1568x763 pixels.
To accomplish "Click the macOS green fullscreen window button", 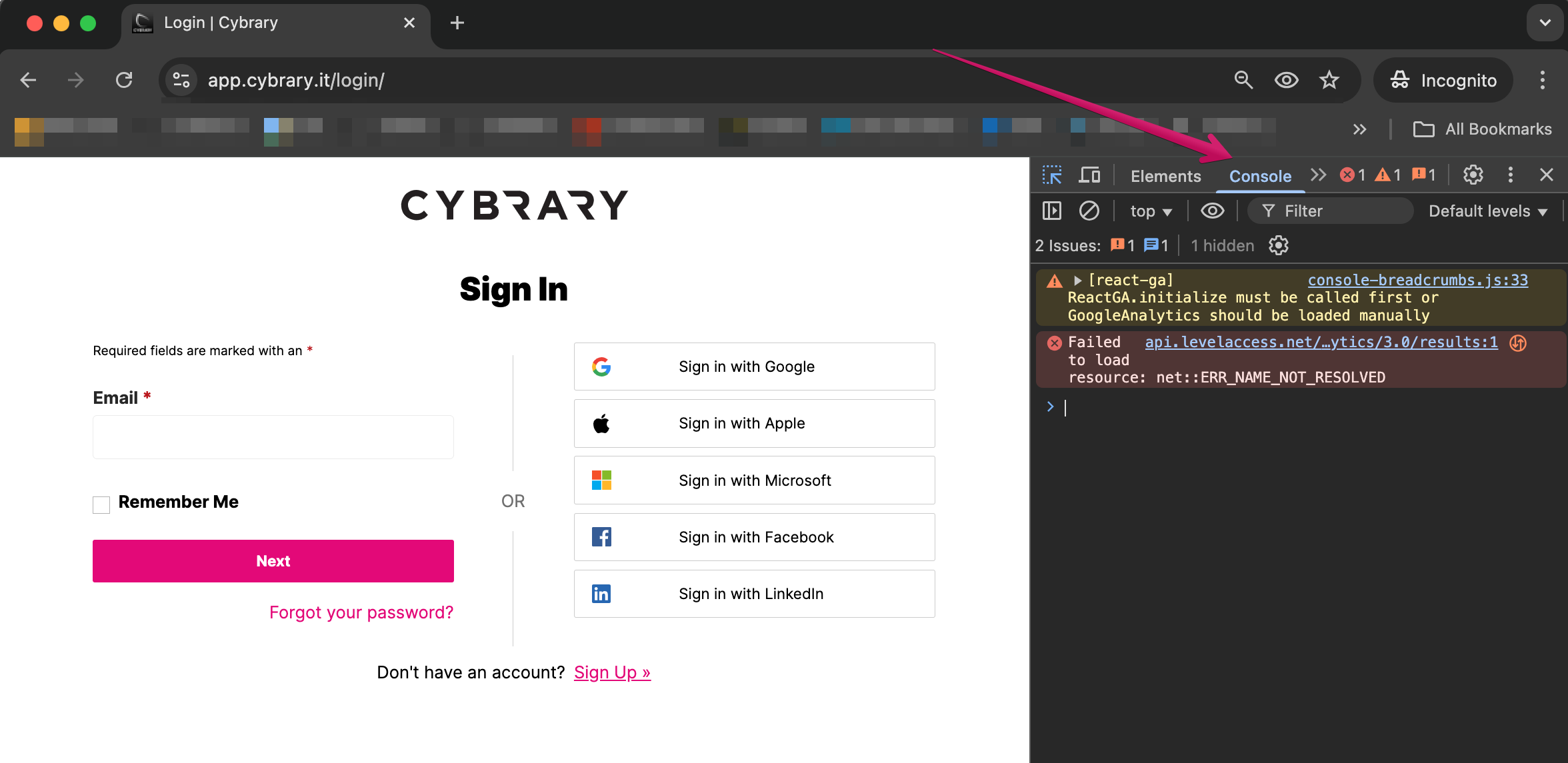I will (88, 23).
